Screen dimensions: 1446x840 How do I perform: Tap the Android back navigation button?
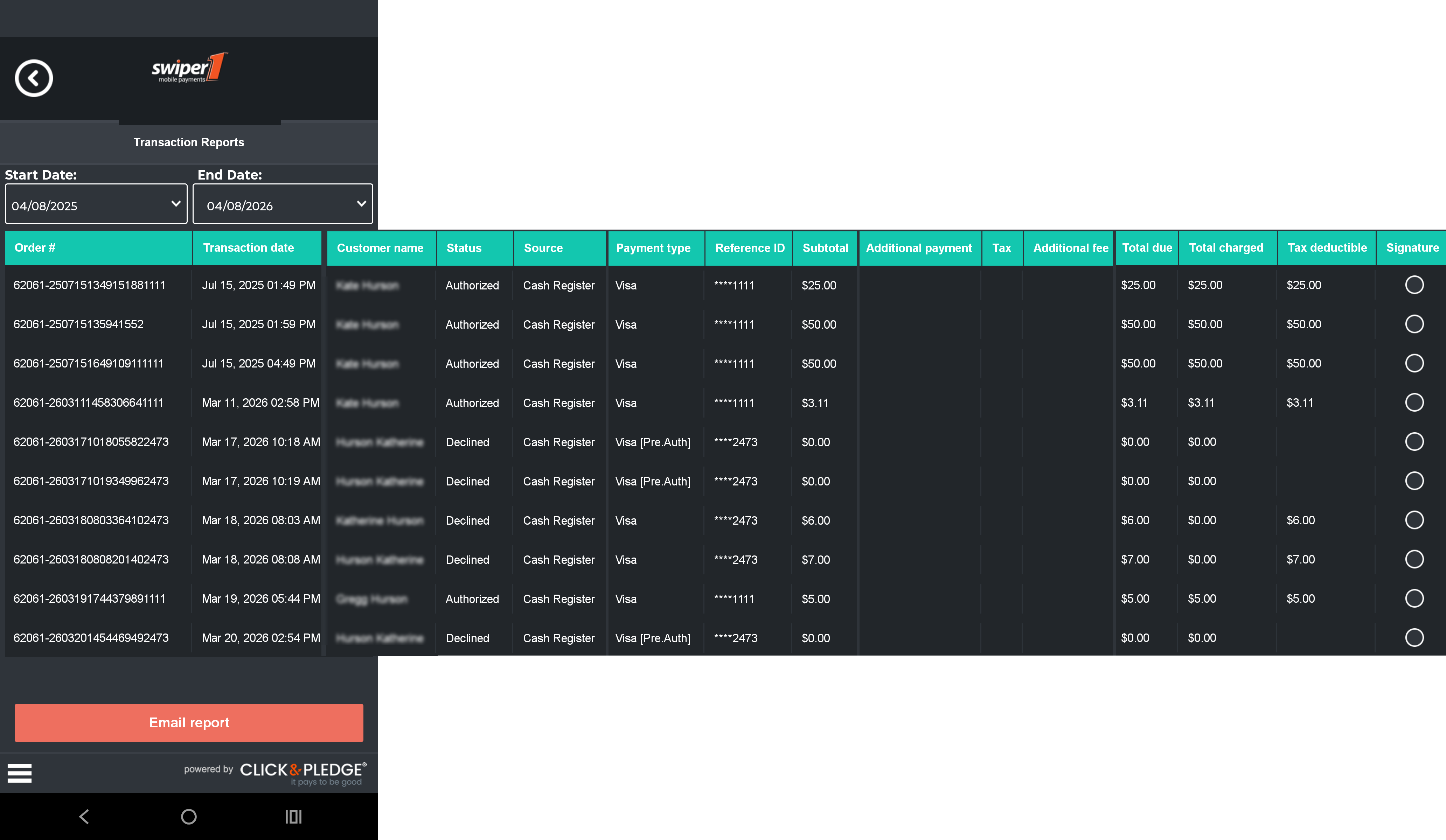tap(84, 817)
